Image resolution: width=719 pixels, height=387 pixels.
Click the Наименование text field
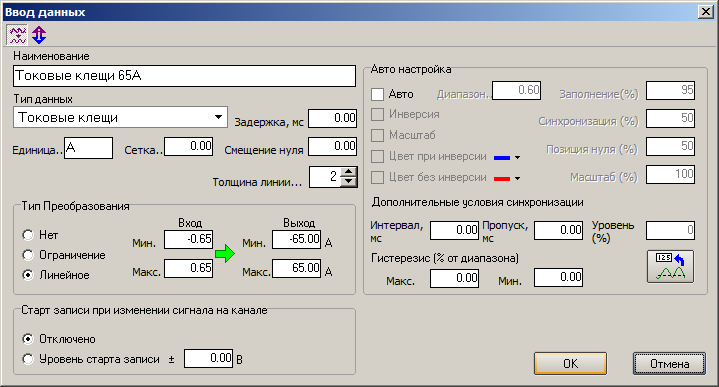[184, 76]
